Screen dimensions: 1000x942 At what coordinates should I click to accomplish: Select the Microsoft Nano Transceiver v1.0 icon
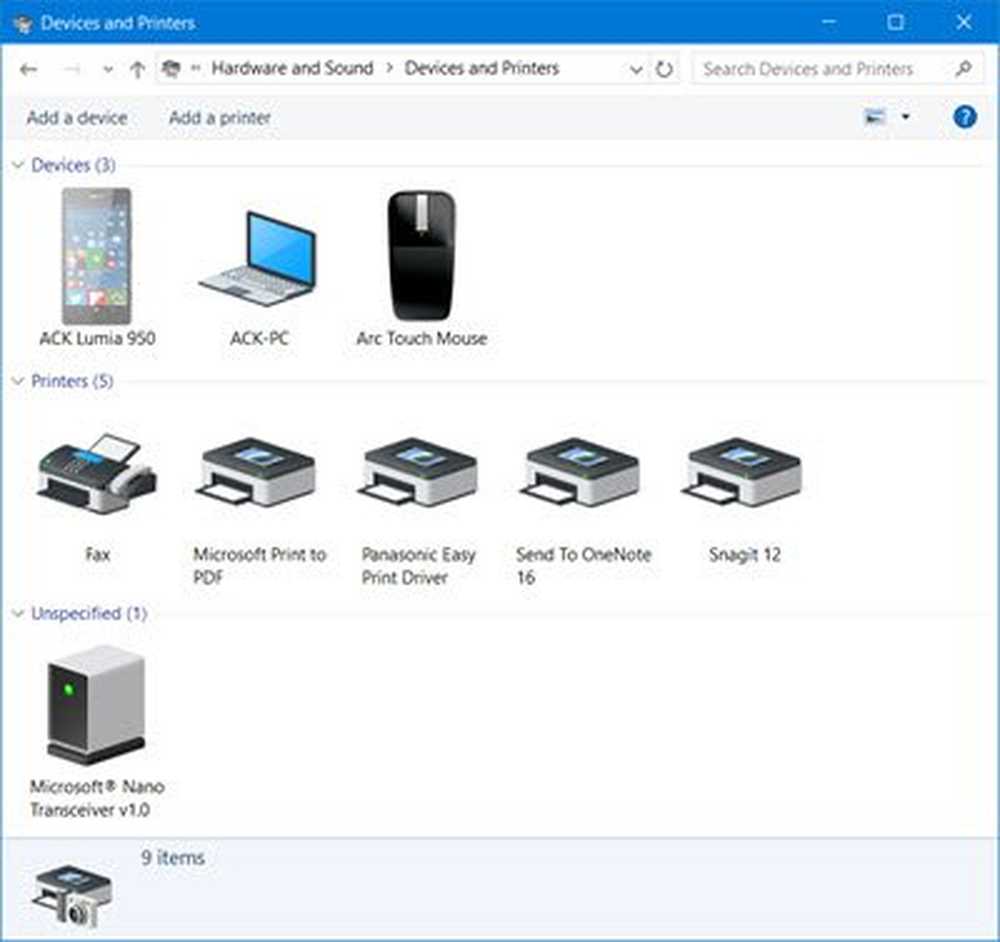point(96,705)
